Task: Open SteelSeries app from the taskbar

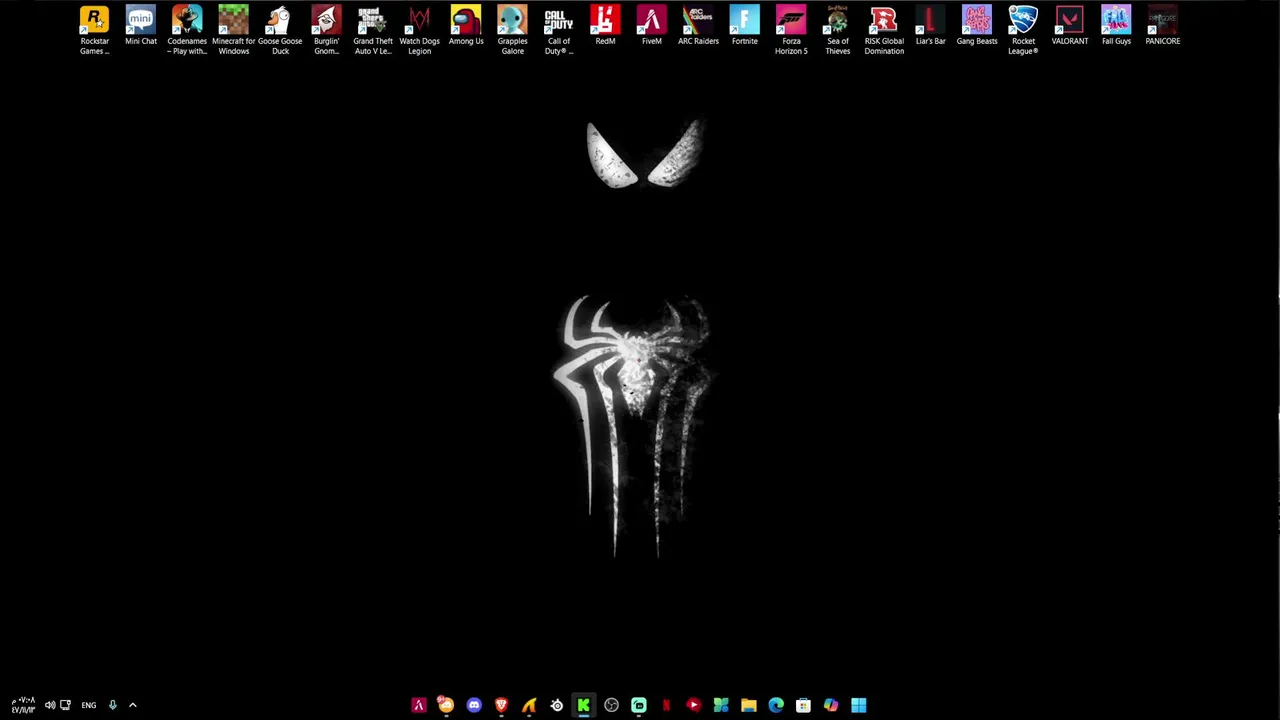Action: tap(557, 705)
